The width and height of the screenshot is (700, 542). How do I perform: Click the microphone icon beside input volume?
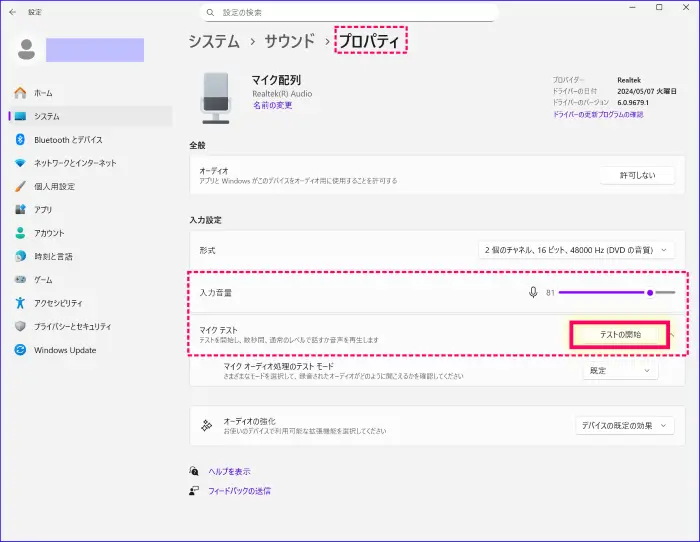click(533, 293)
